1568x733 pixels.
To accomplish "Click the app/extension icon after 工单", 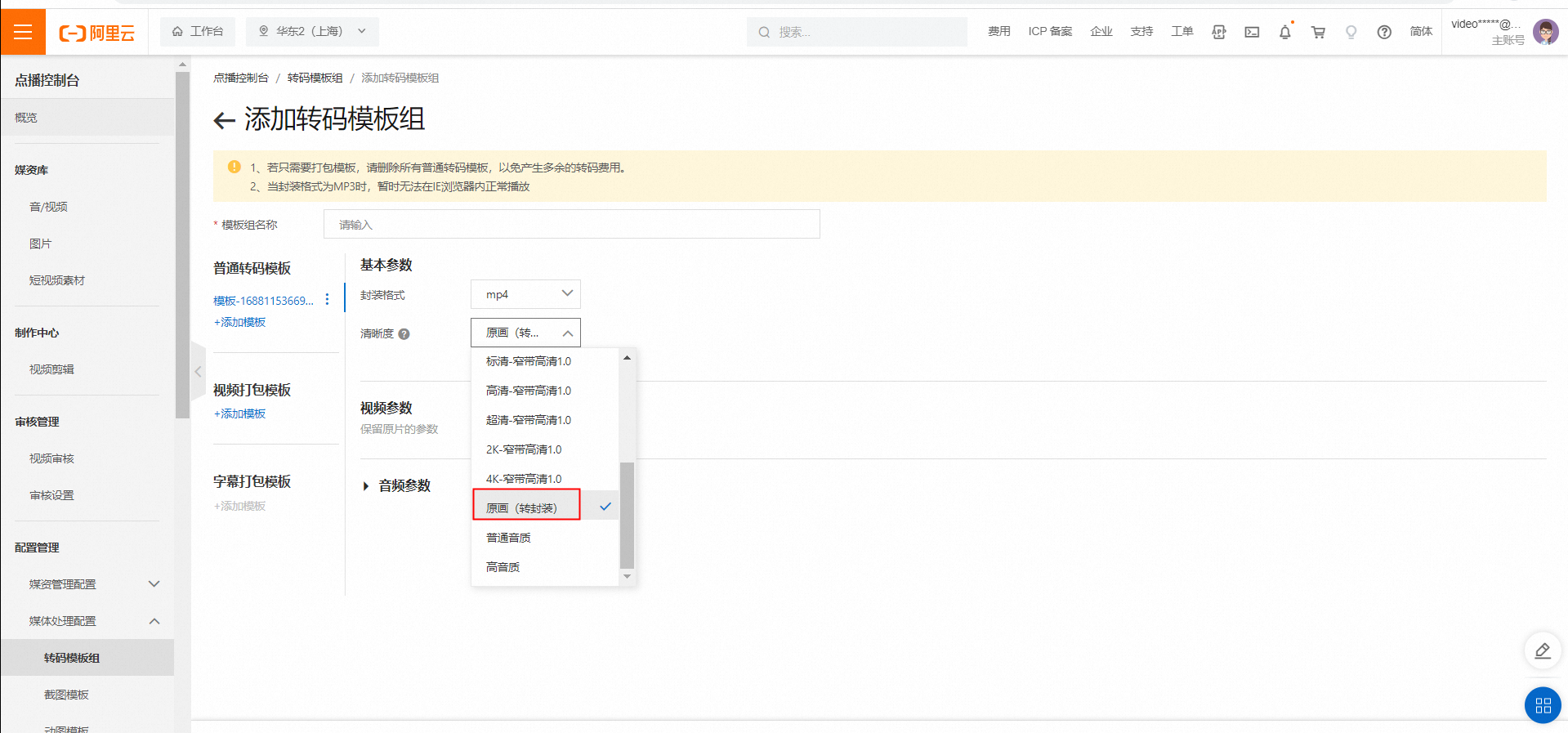I will click(1218, 32).
